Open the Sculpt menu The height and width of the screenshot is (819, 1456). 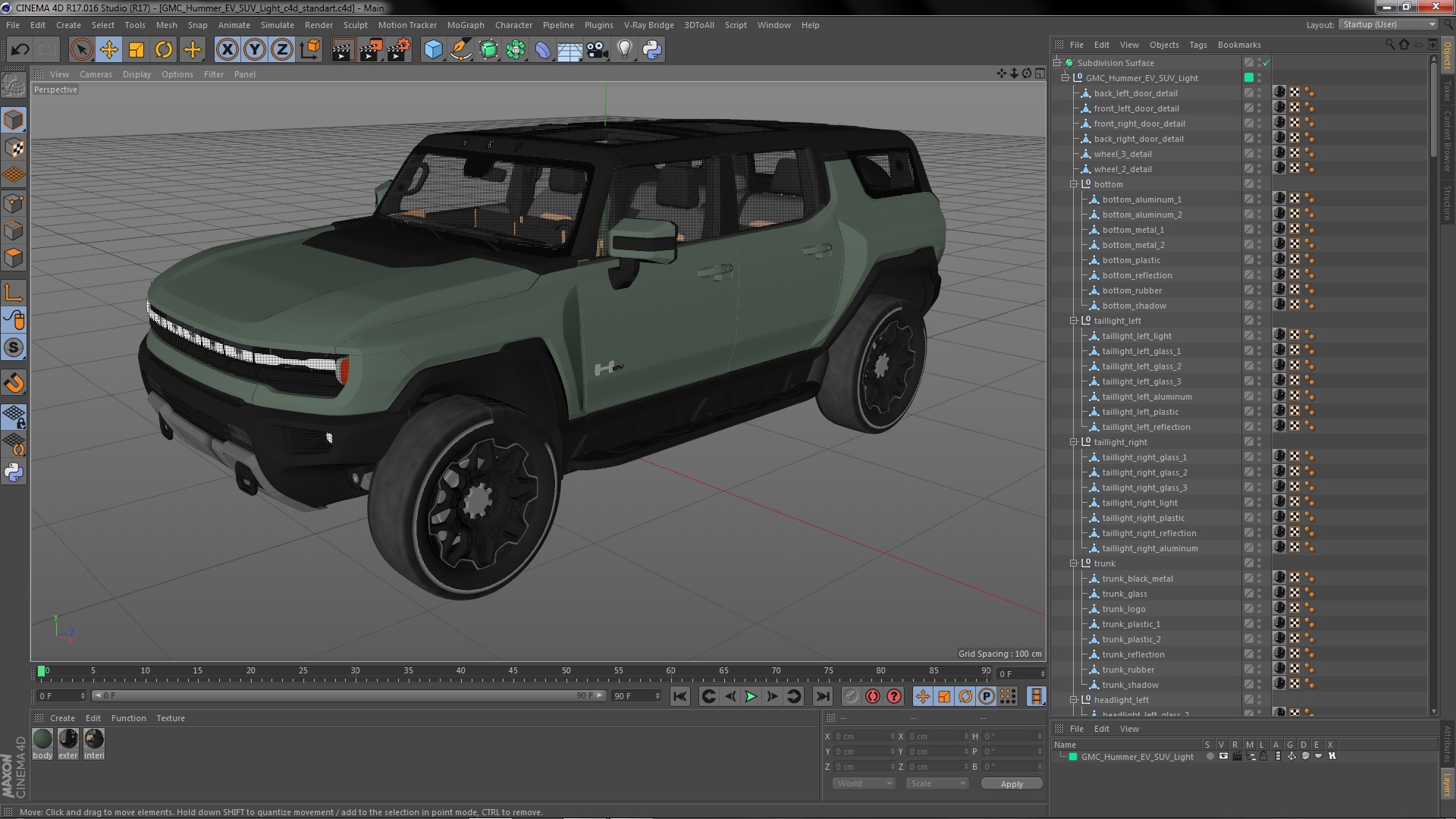point(356,25)
